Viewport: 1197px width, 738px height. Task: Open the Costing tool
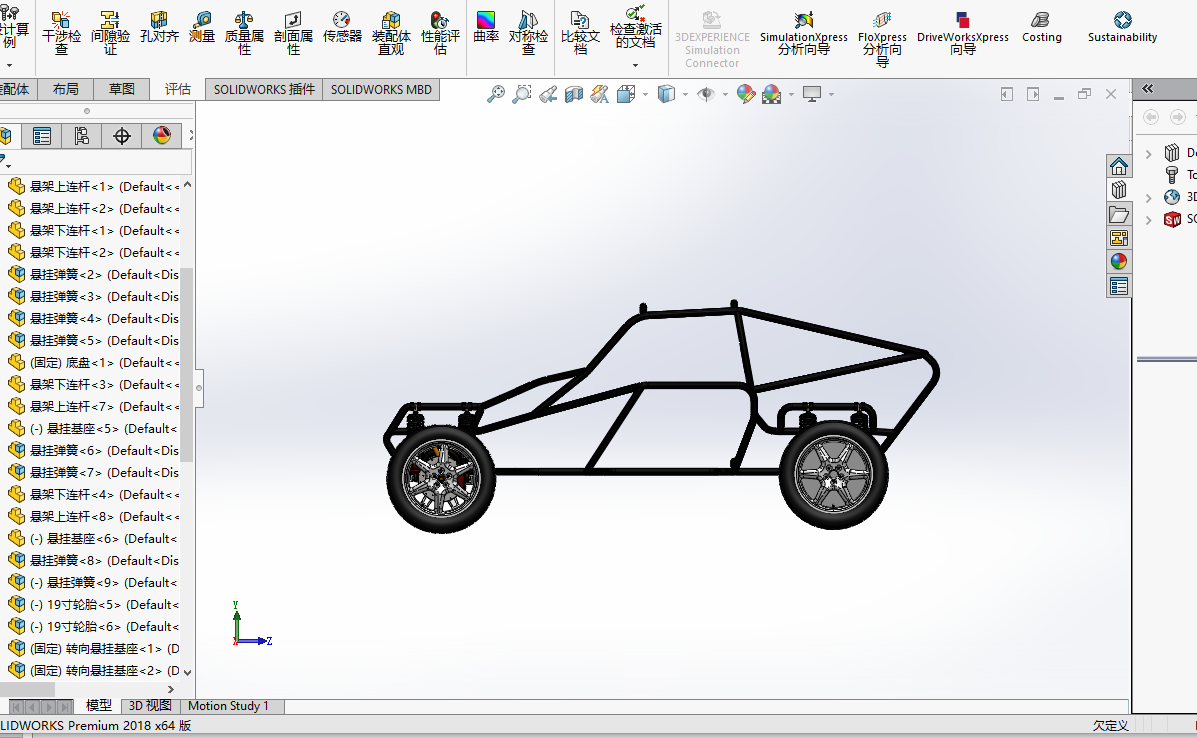pos(1041,27)
